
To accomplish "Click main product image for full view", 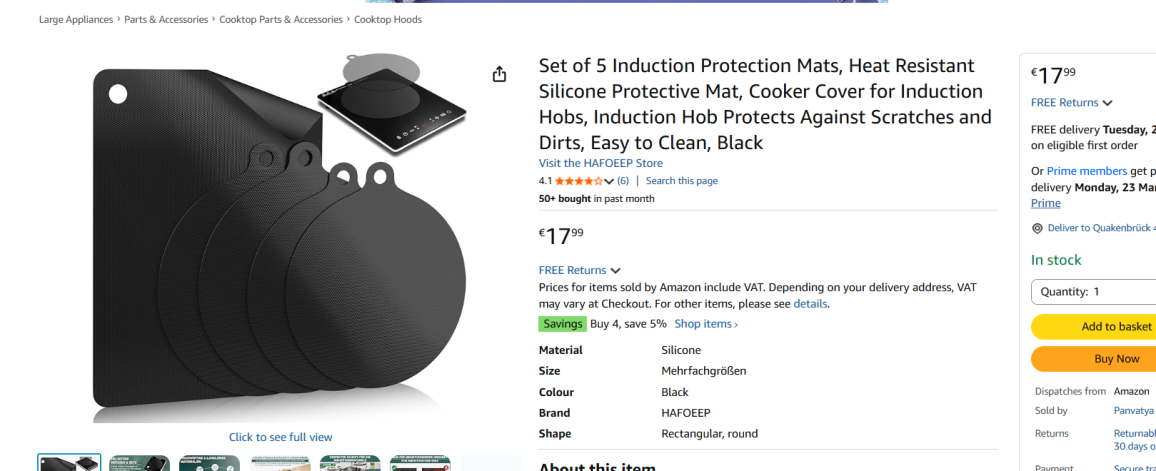I will click(280, 240).
